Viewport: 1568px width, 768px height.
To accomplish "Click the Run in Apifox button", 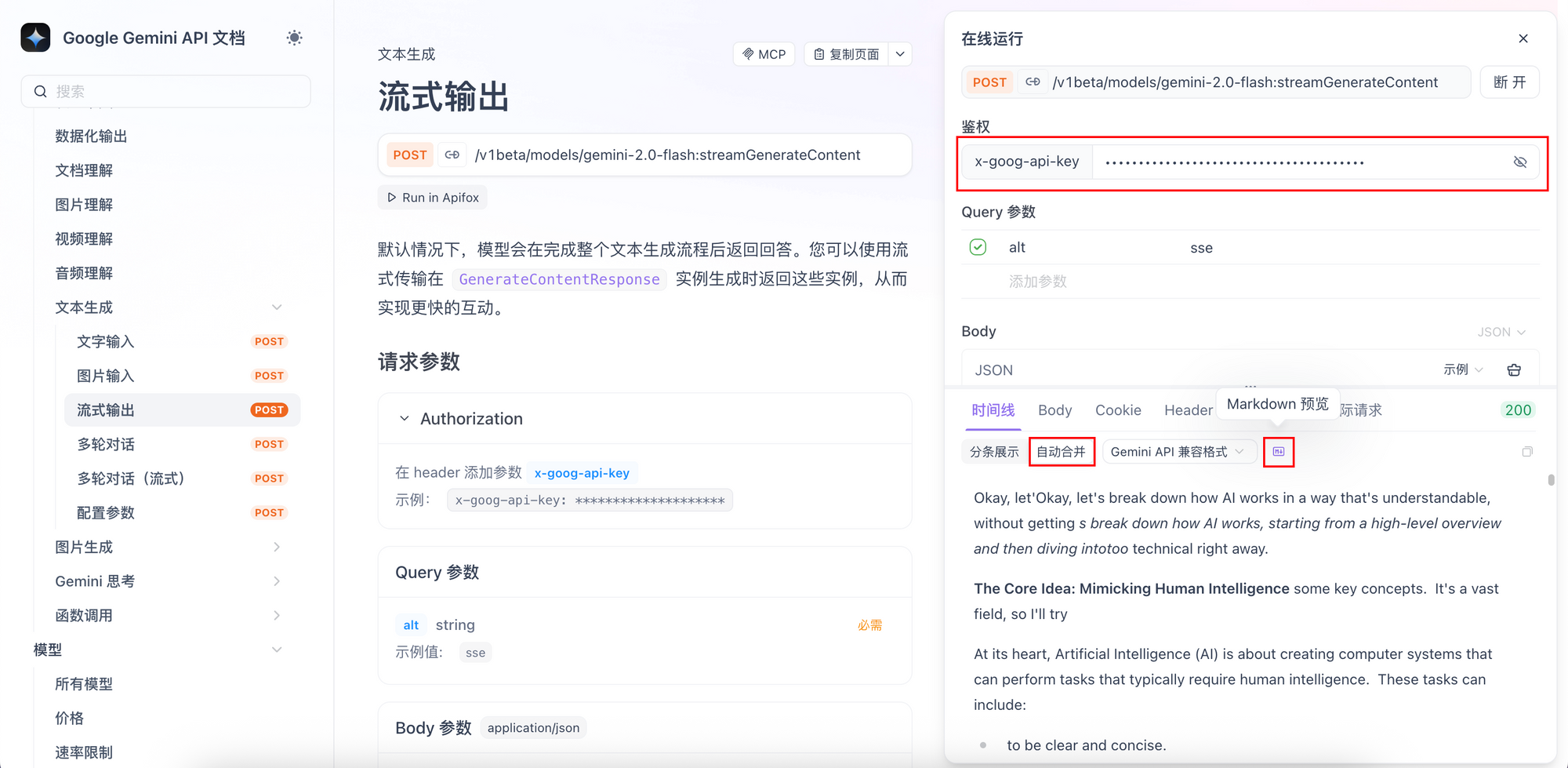I will click(x=433, y=198).
